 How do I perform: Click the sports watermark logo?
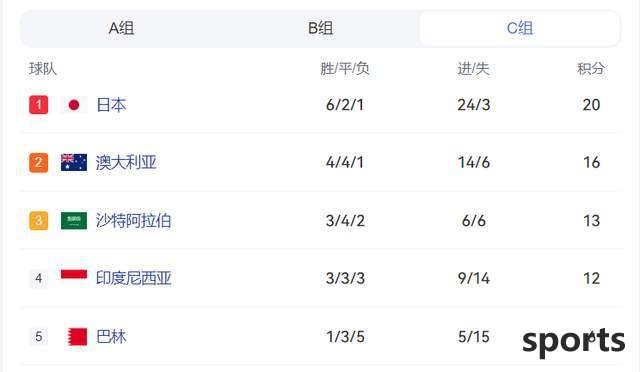573,341
